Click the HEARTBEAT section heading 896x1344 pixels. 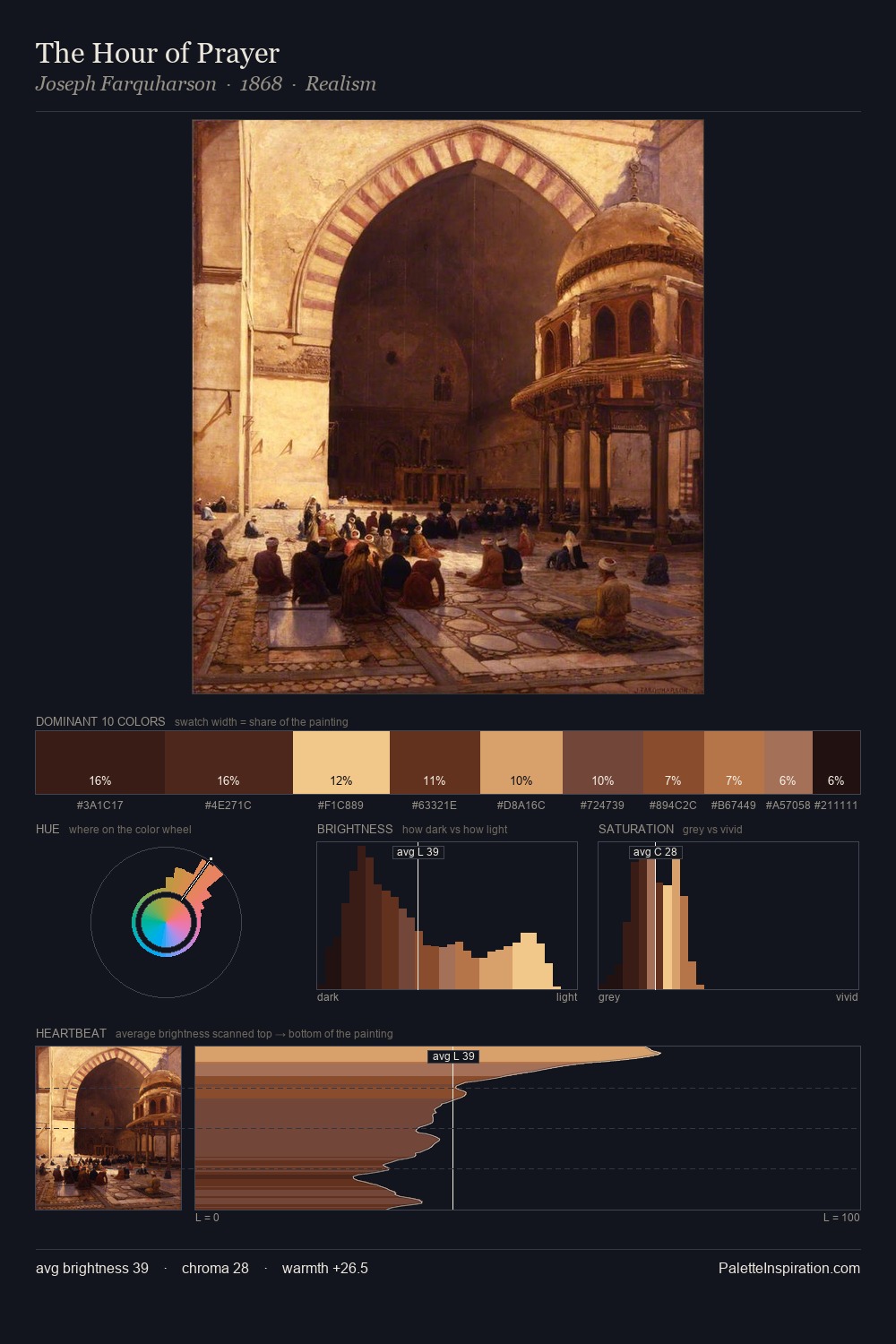click(x=71, y=1033)
